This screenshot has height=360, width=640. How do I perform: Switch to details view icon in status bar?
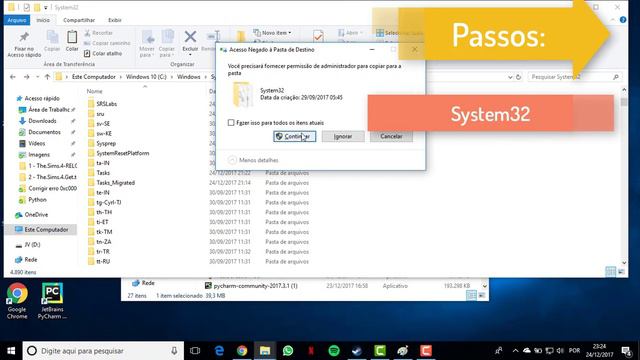[611, 271]
